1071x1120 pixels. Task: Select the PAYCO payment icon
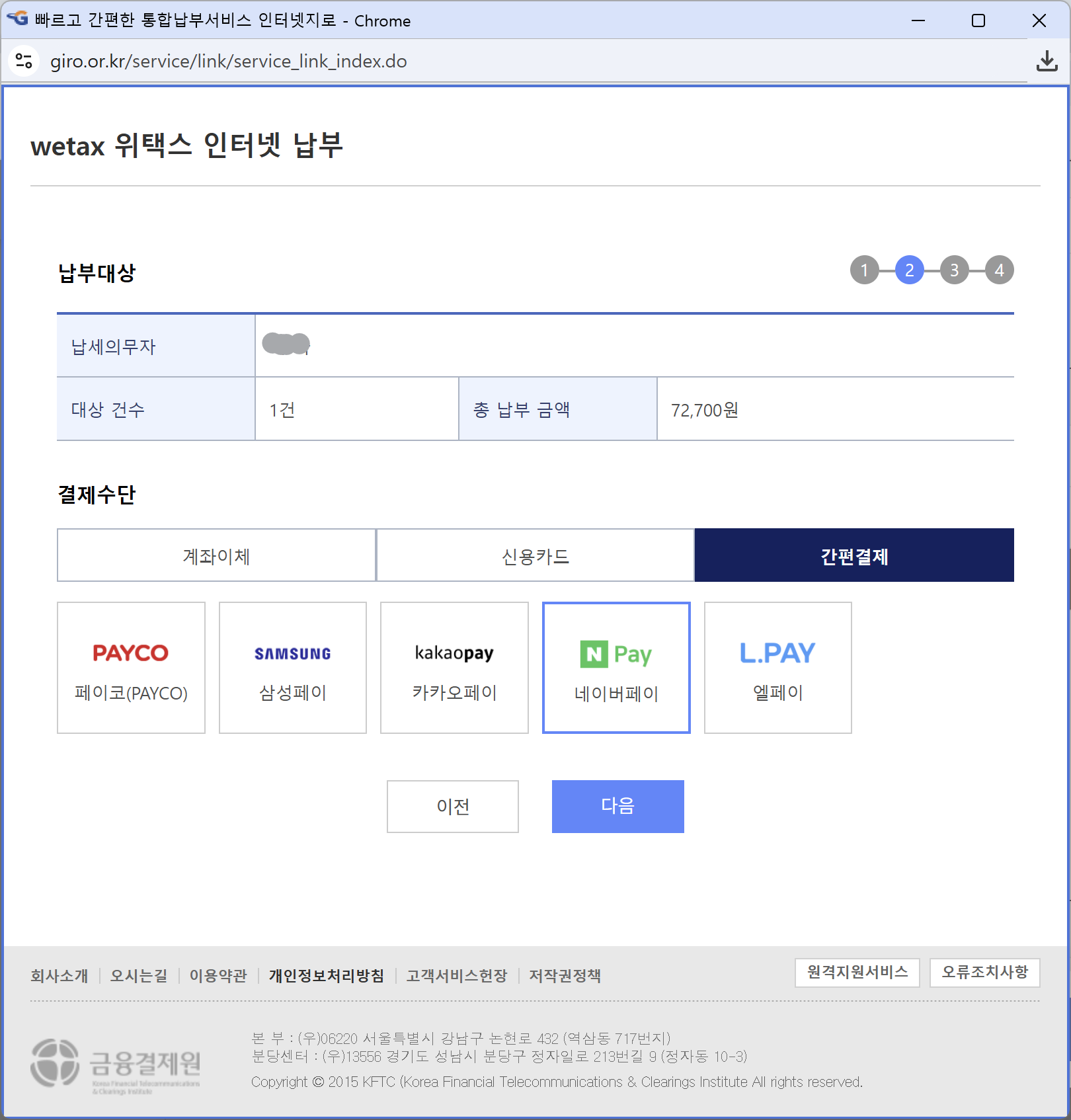coord(130,666)
